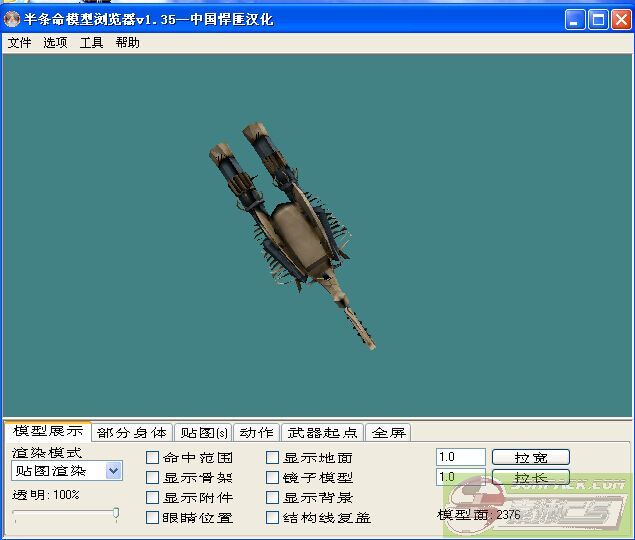Viewport: 635px width, 540px height.
Task: Adjust the 透明 transparency slider
Action: [x=116, y=514]
